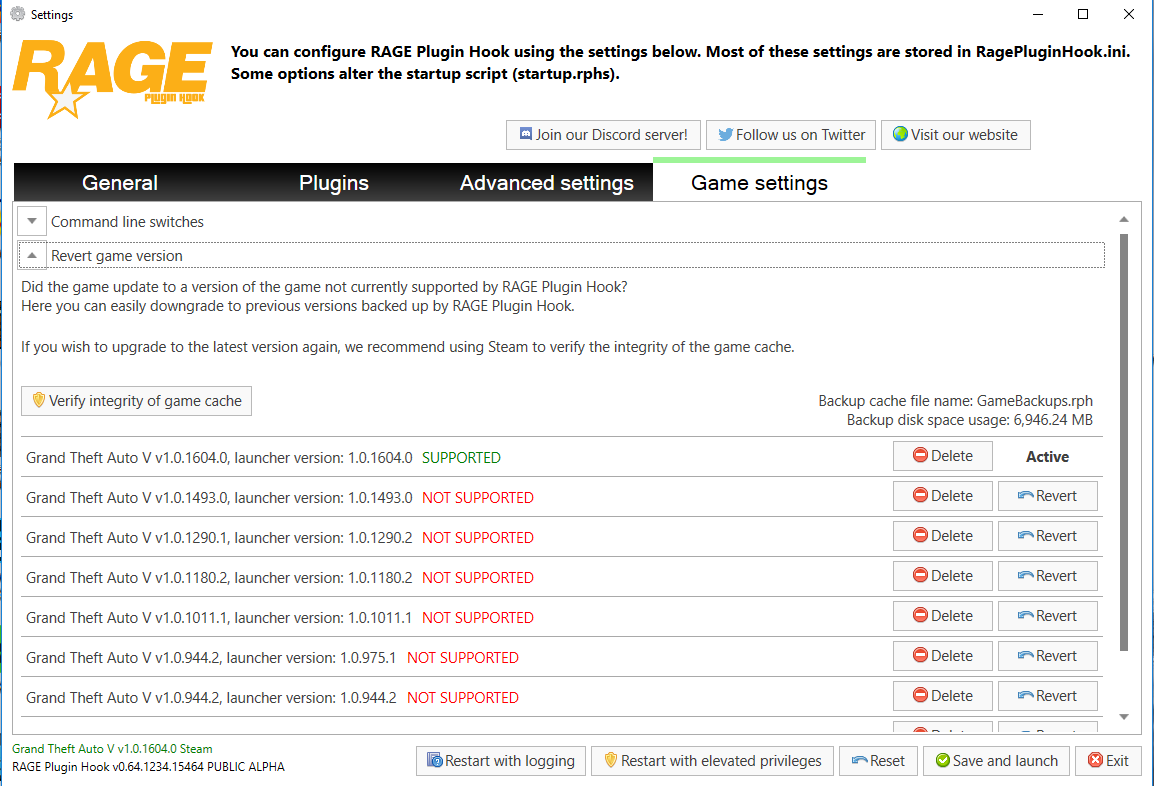Click the vertical scrollbar thumb in versions list

1124,442
